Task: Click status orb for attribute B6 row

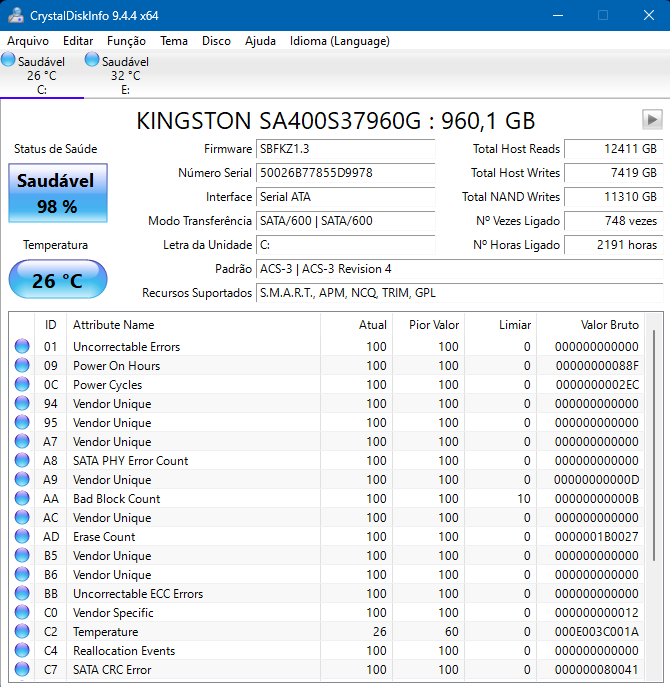Action: pos(22,574)
